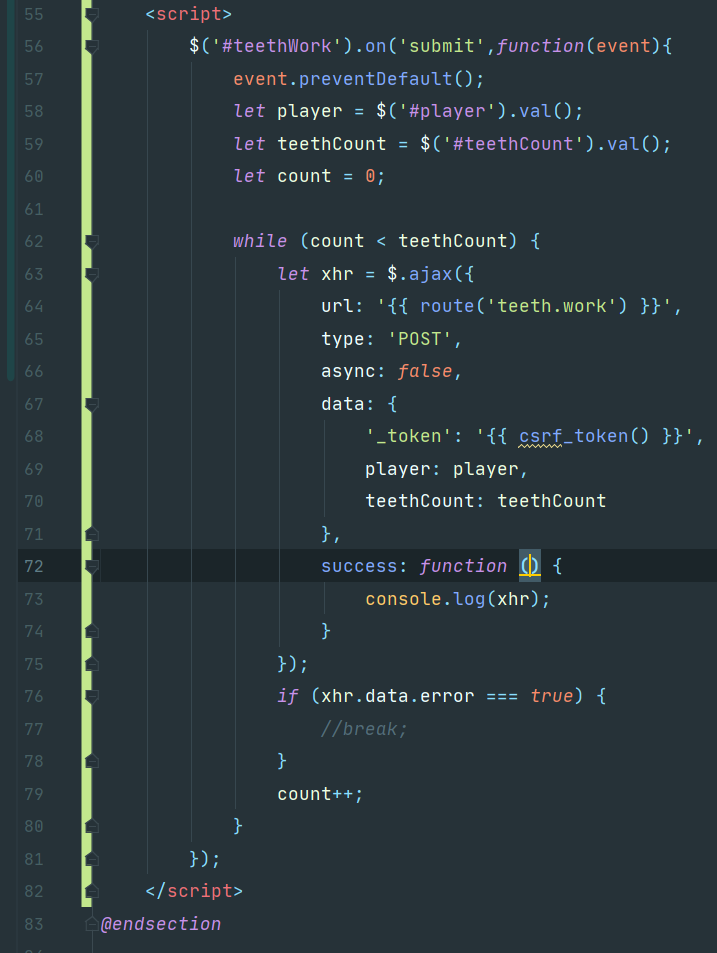
Task: Click fold end marker on line 75
Action: (92, 664)
